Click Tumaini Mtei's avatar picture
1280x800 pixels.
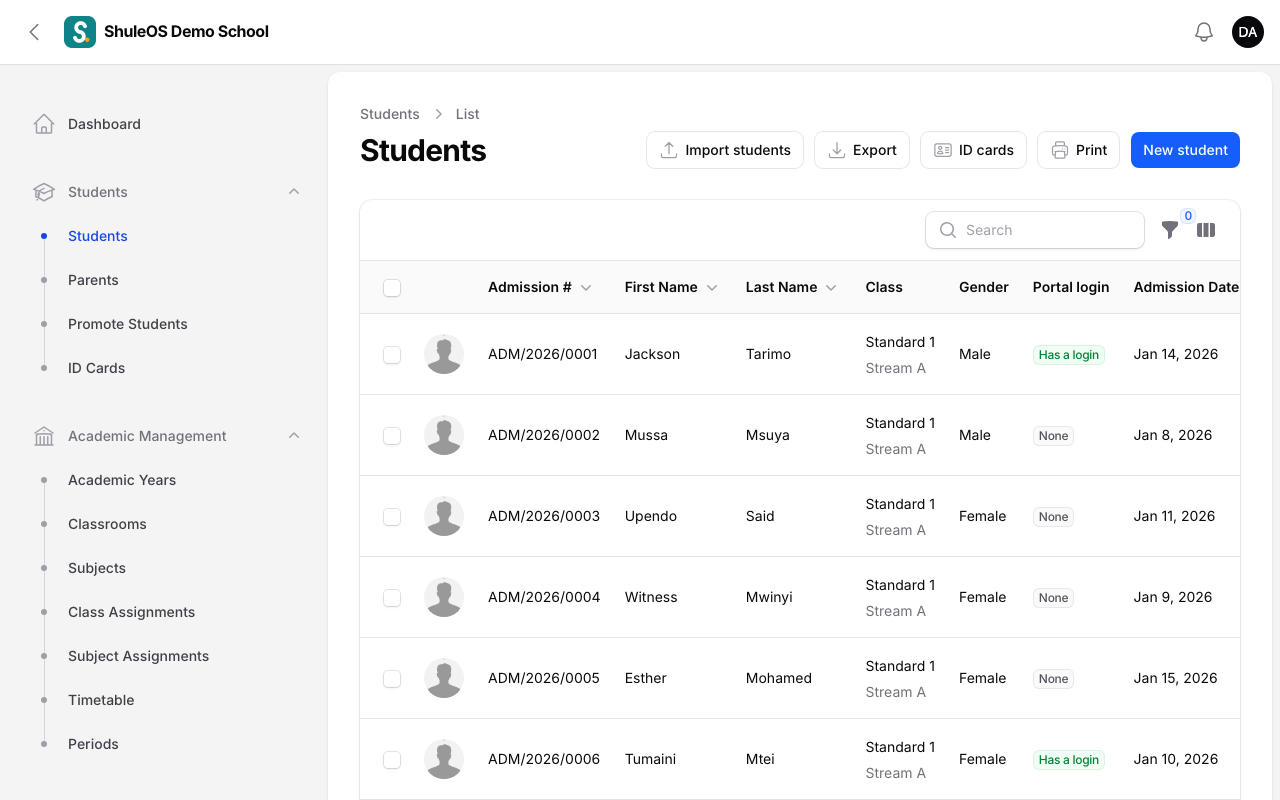pyautogui.click(x=444, y=759)
